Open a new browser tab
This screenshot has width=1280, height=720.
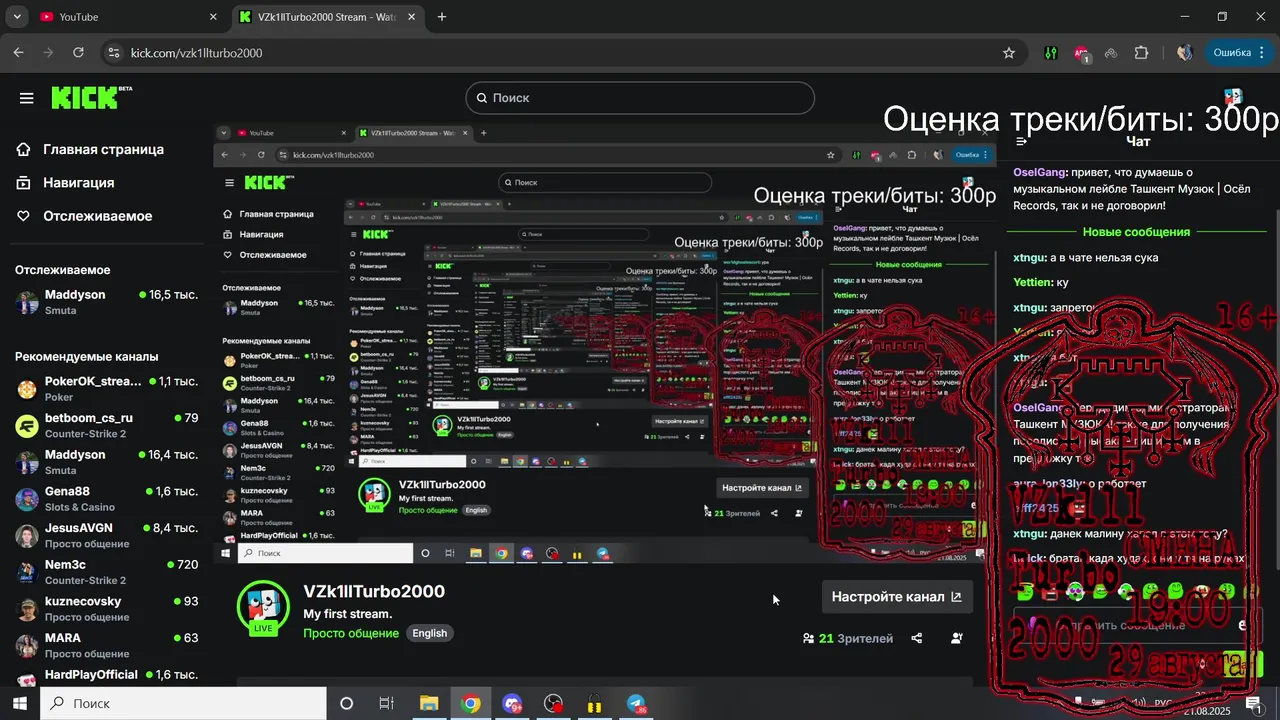442,17
